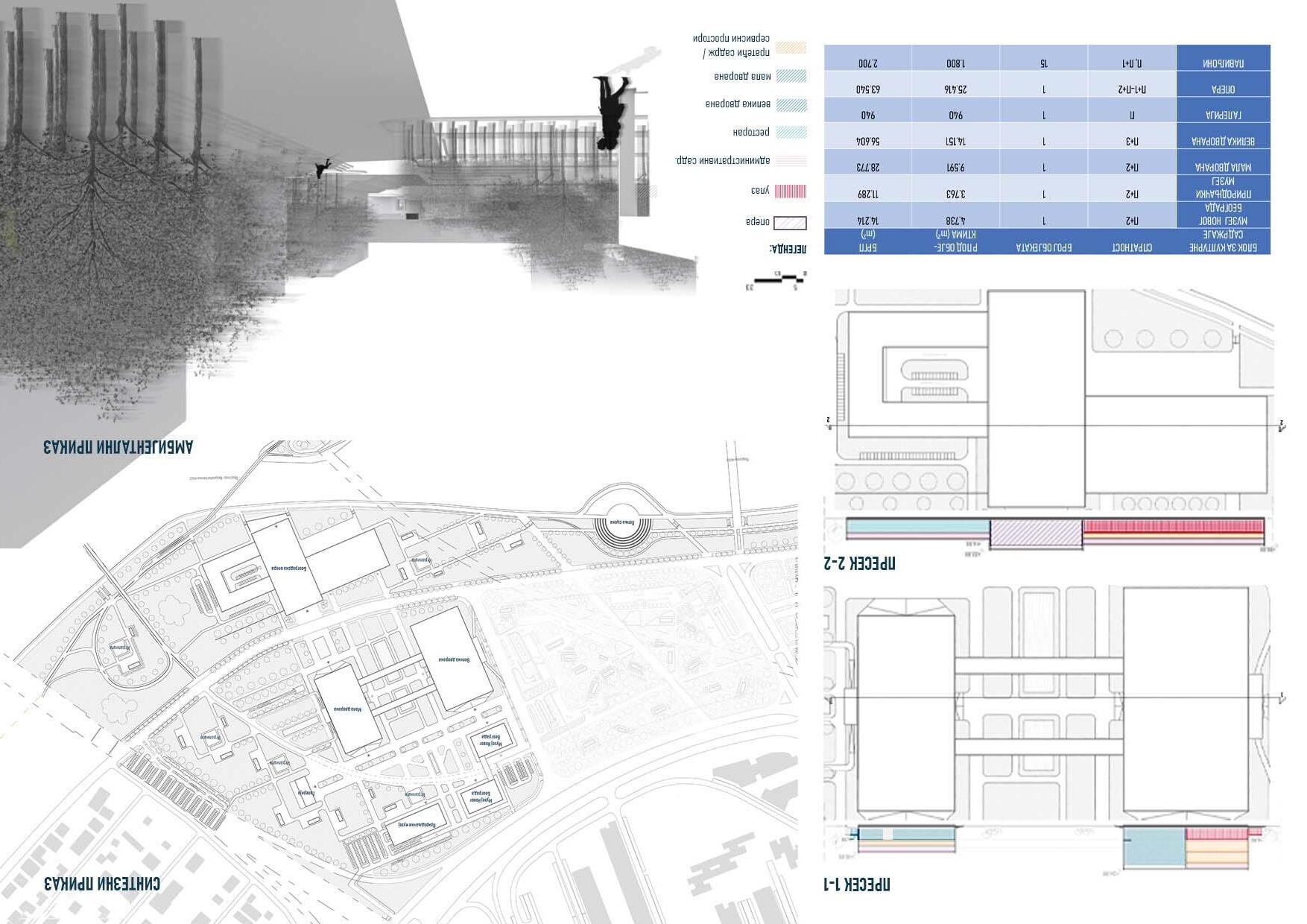
Task: Select the '1.800' table cell
Action: click(x=956, y=63)
